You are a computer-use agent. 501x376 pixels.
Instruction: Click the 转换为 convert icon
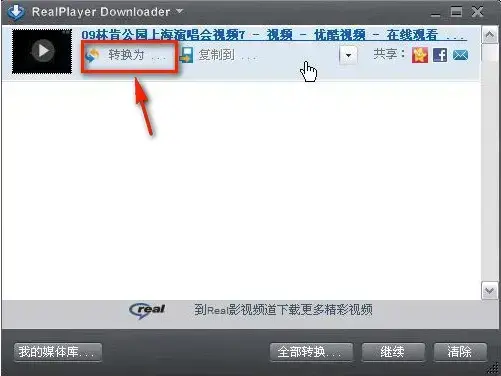[x=92, y=55]
